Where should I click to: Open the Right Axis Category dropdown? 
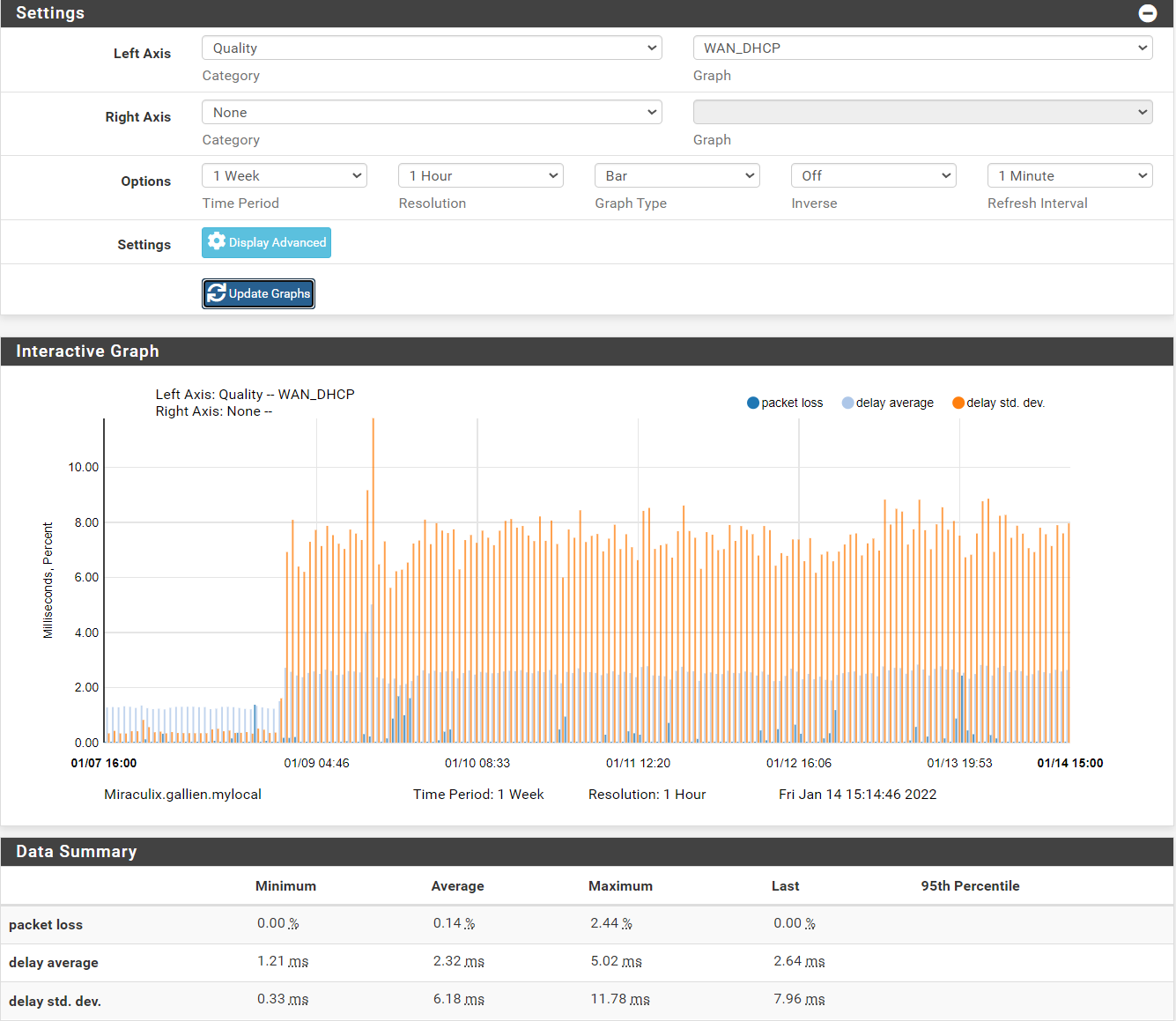pyautogui.click(x=432, y=112)
